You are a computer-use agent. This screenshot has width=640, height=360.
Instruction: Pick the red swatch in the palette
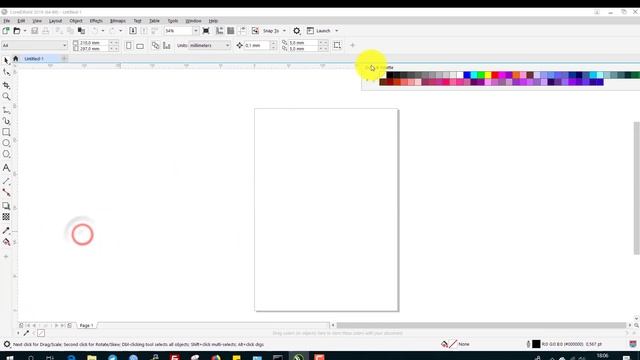coord(495,75)
